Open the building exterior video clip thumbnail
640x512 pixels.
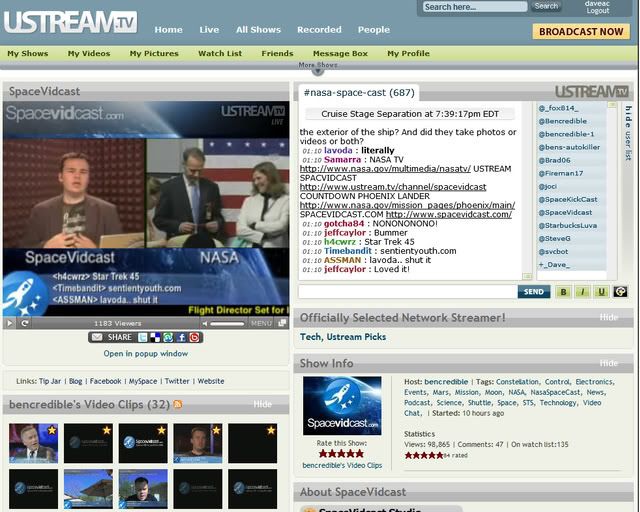[x=88, y=489]
